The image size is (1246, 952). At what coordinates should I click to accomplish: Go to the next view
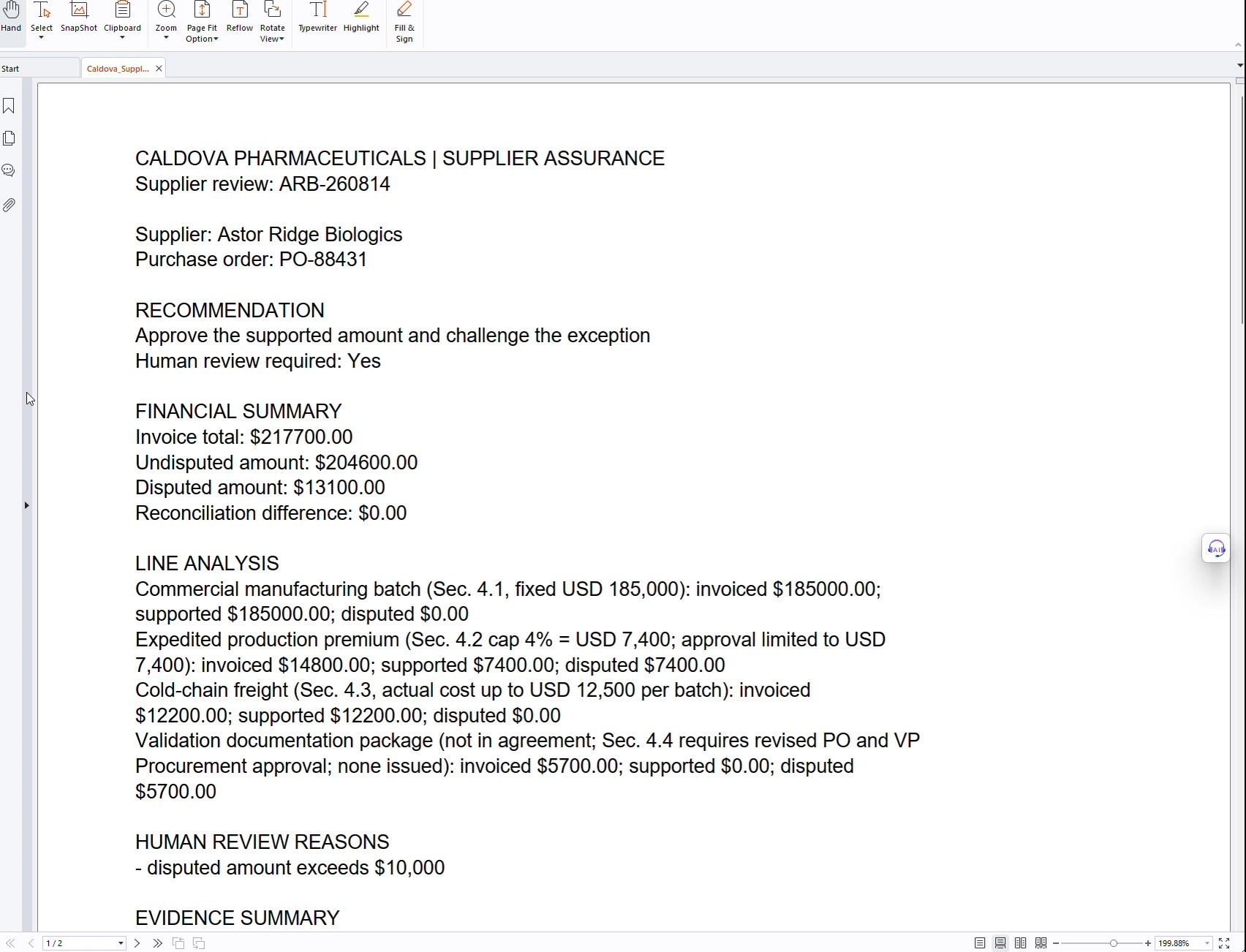(199, 943)
